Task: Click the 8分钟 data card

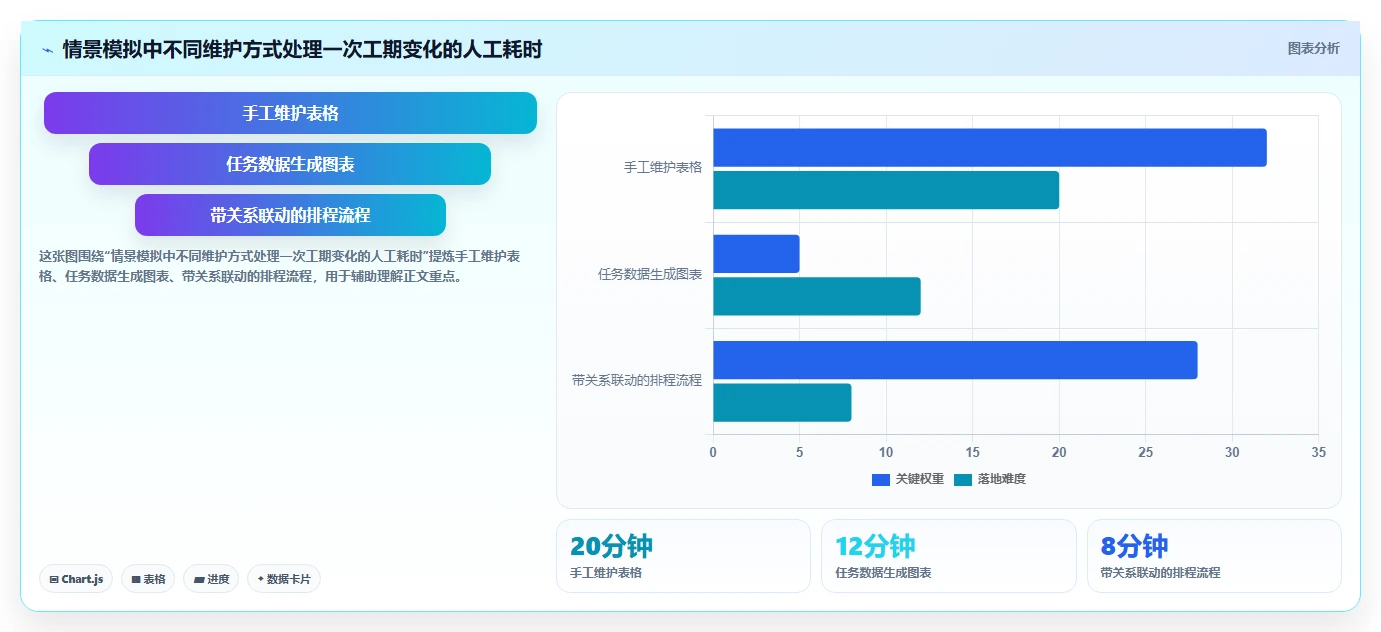Action: coord(1214,556)
